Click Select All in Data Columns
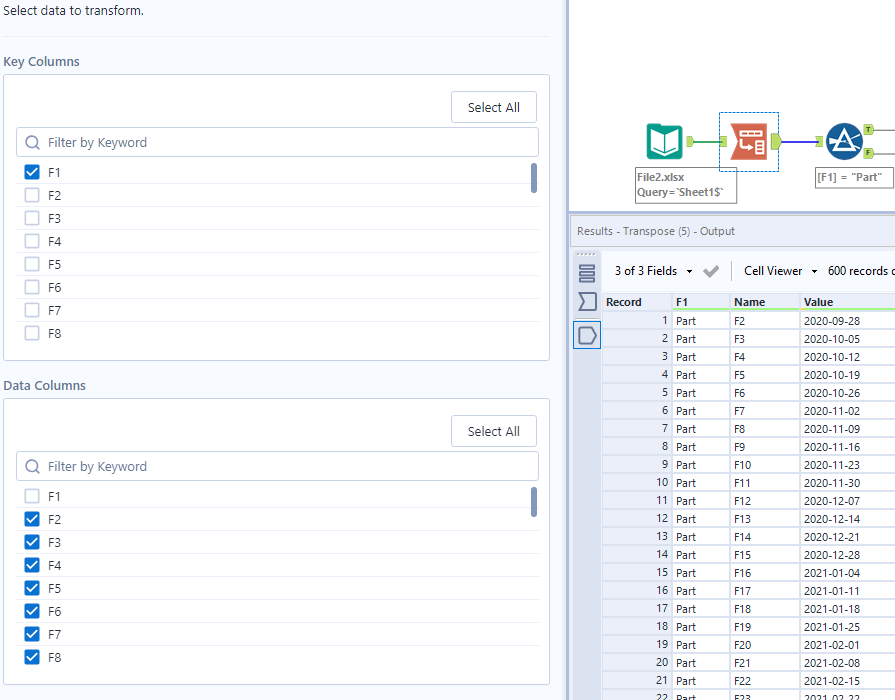The height and width of the screenshot is (700, 895). coord(493,431)
